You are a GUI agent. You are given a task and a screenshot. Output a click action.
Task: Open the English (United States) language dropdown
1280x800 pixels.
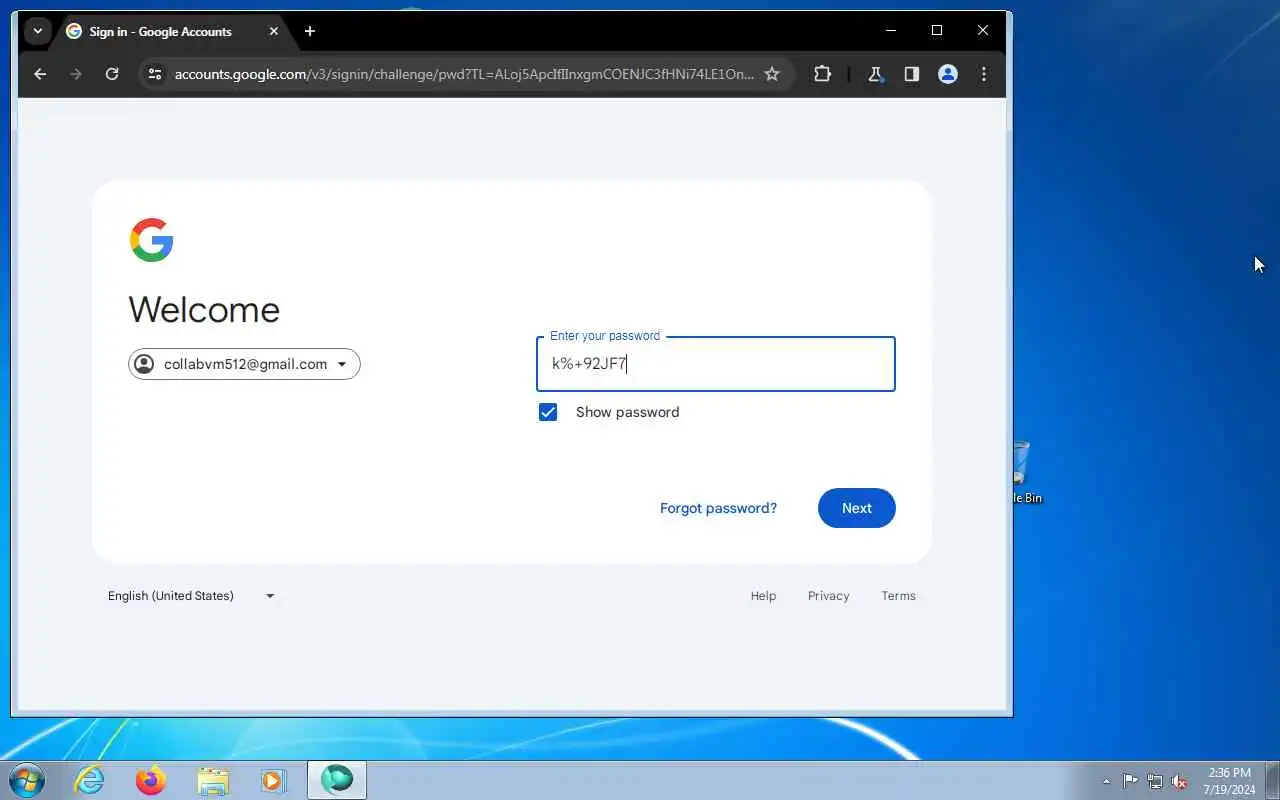(191, 596)
